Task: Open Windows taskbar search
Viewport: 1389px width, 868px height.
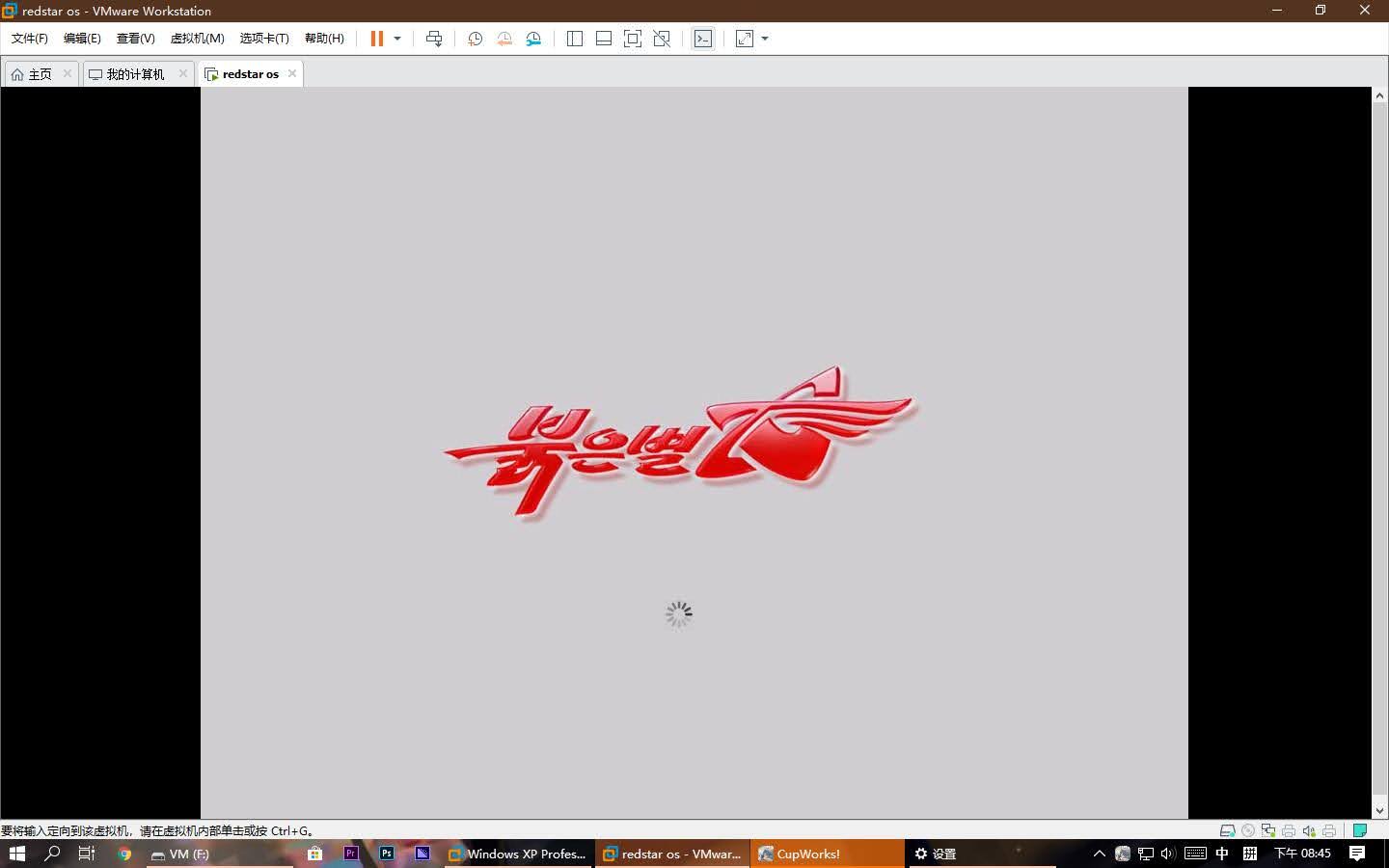Action: pos(52,854)
